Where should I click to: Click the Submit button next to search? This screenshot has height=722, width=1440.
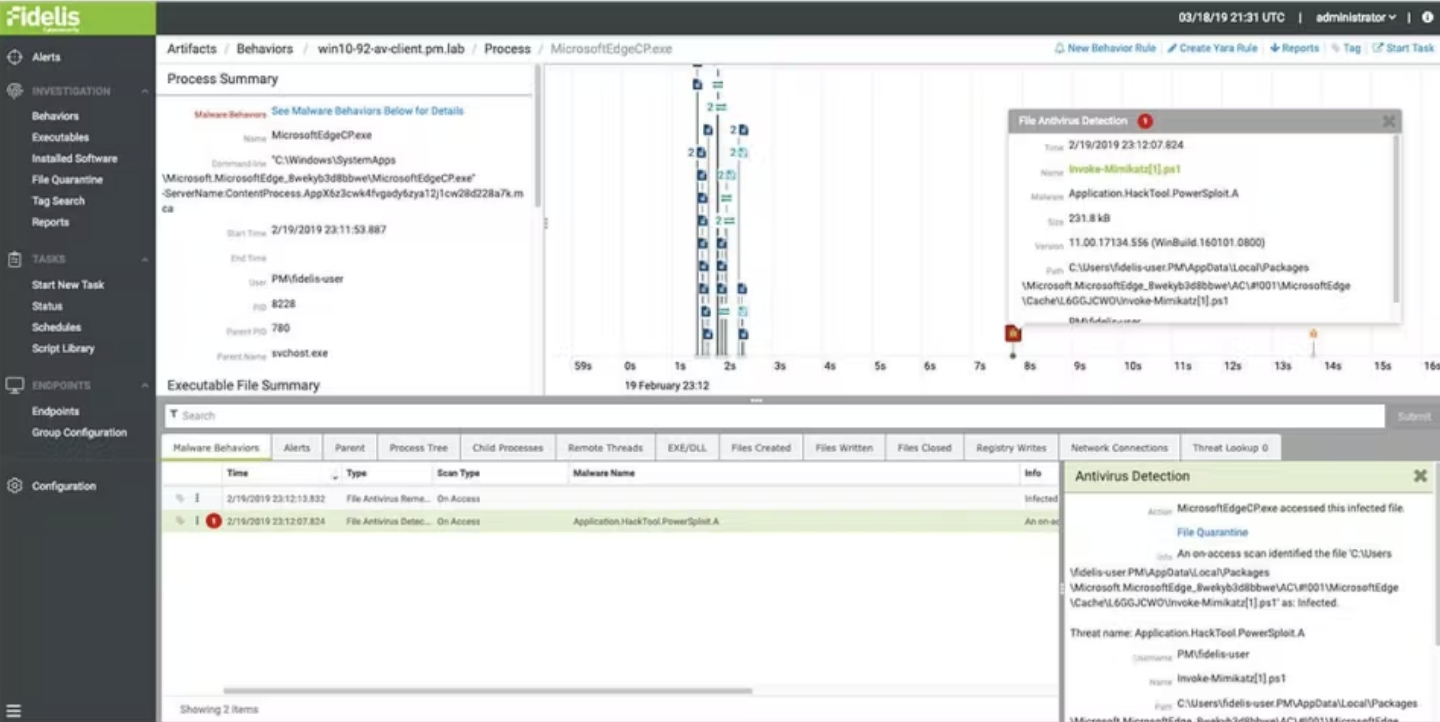pos(1414,416)
